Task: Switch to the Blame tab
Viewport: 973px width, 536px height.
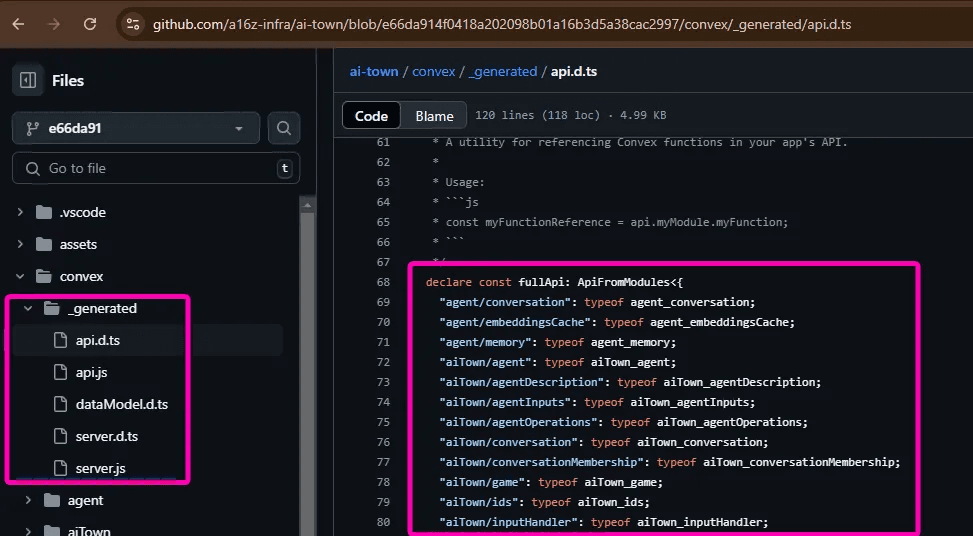Action: 434,116
